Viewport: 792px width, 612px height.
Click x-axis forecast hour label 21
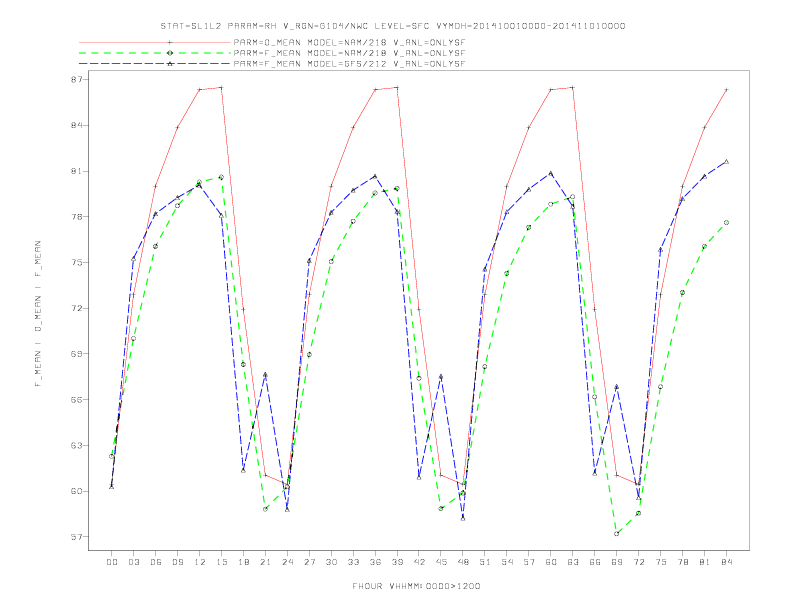pyautogui.click(x=265, y=562)
